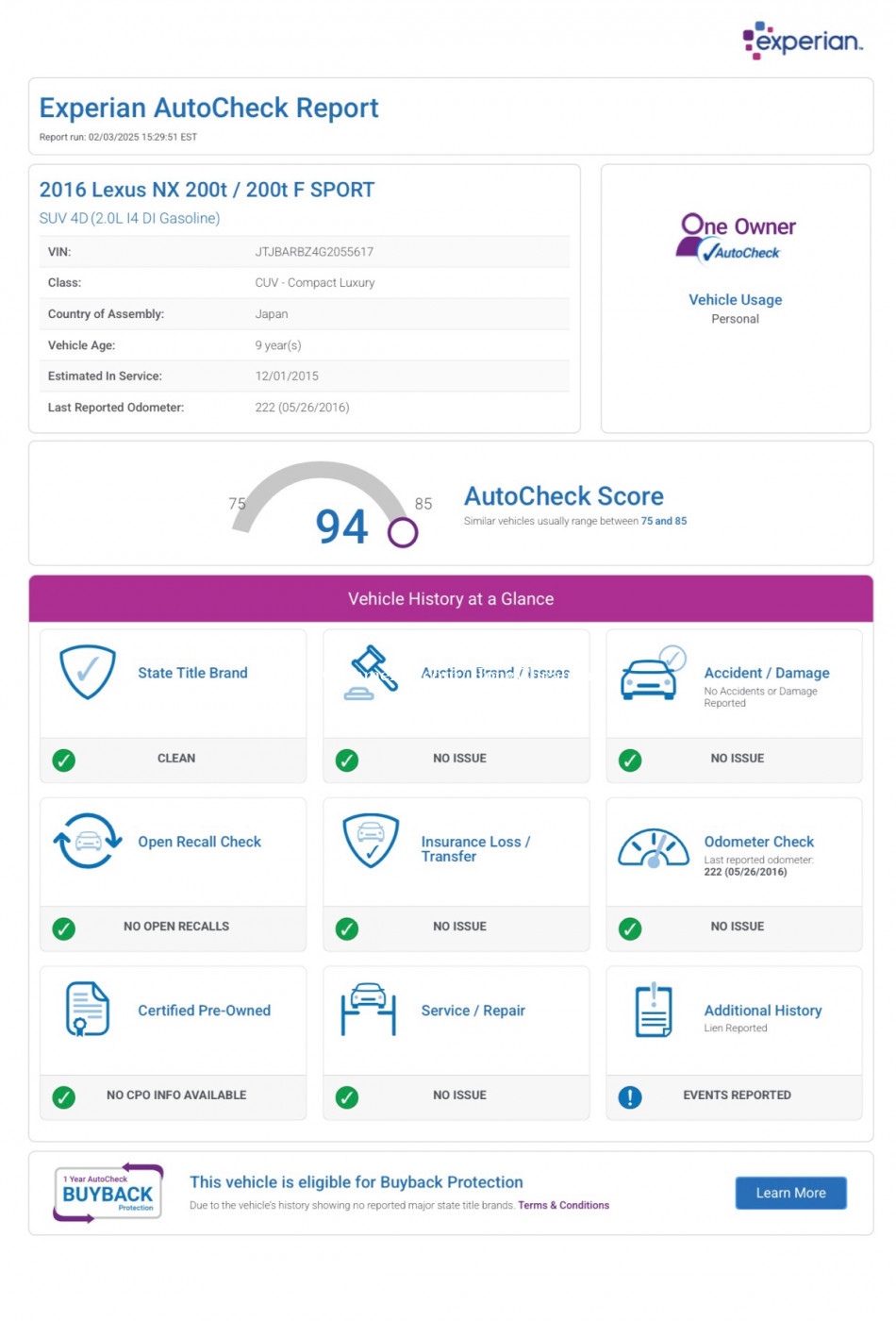
Task: Click the CLEAN status text
Action: click(176, 759)
